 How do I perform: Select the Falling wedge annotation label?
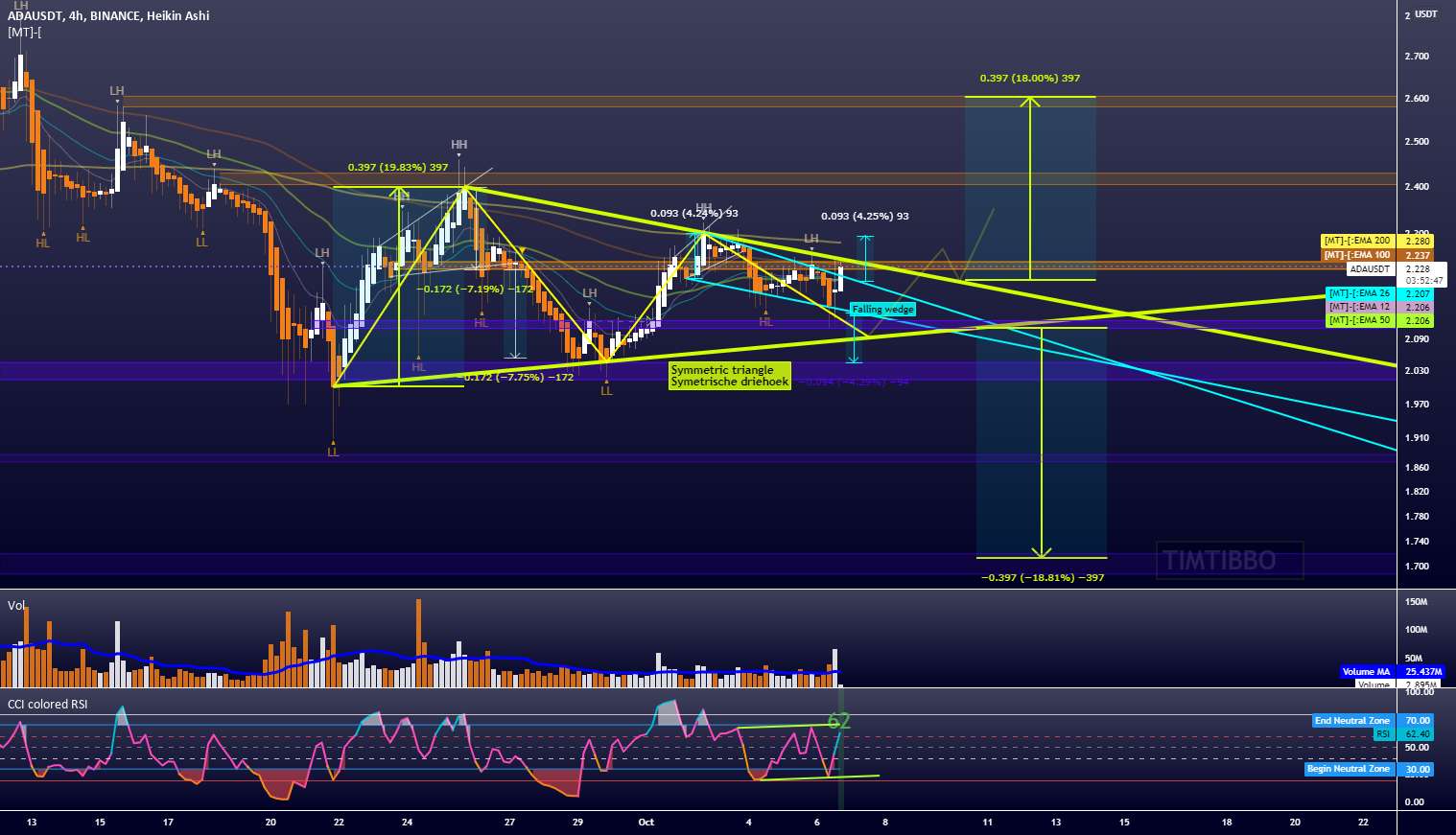[x=882, y=309]
